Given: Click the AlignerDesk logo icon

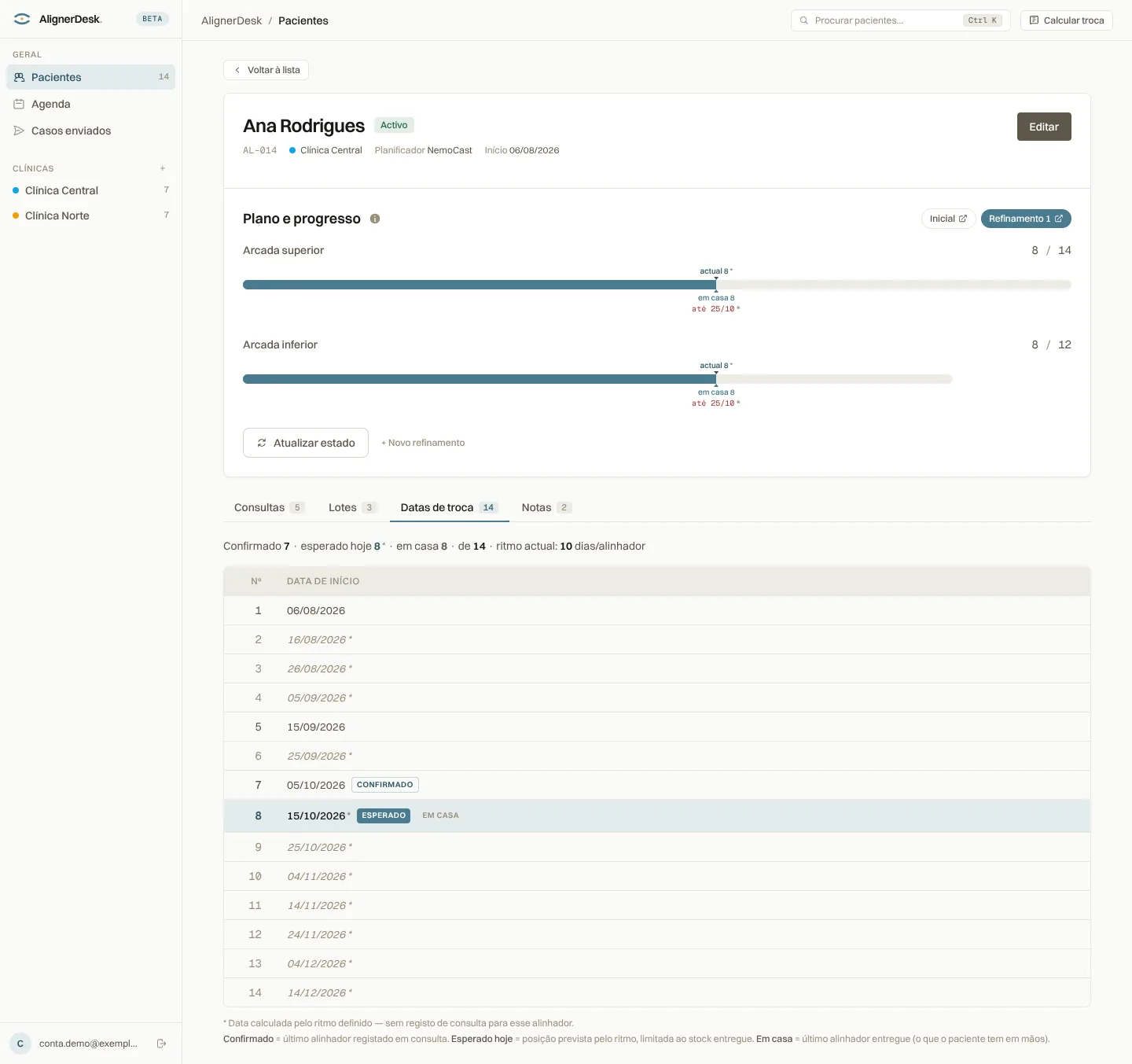Looking at the screenshot, I should click(22, 19).
